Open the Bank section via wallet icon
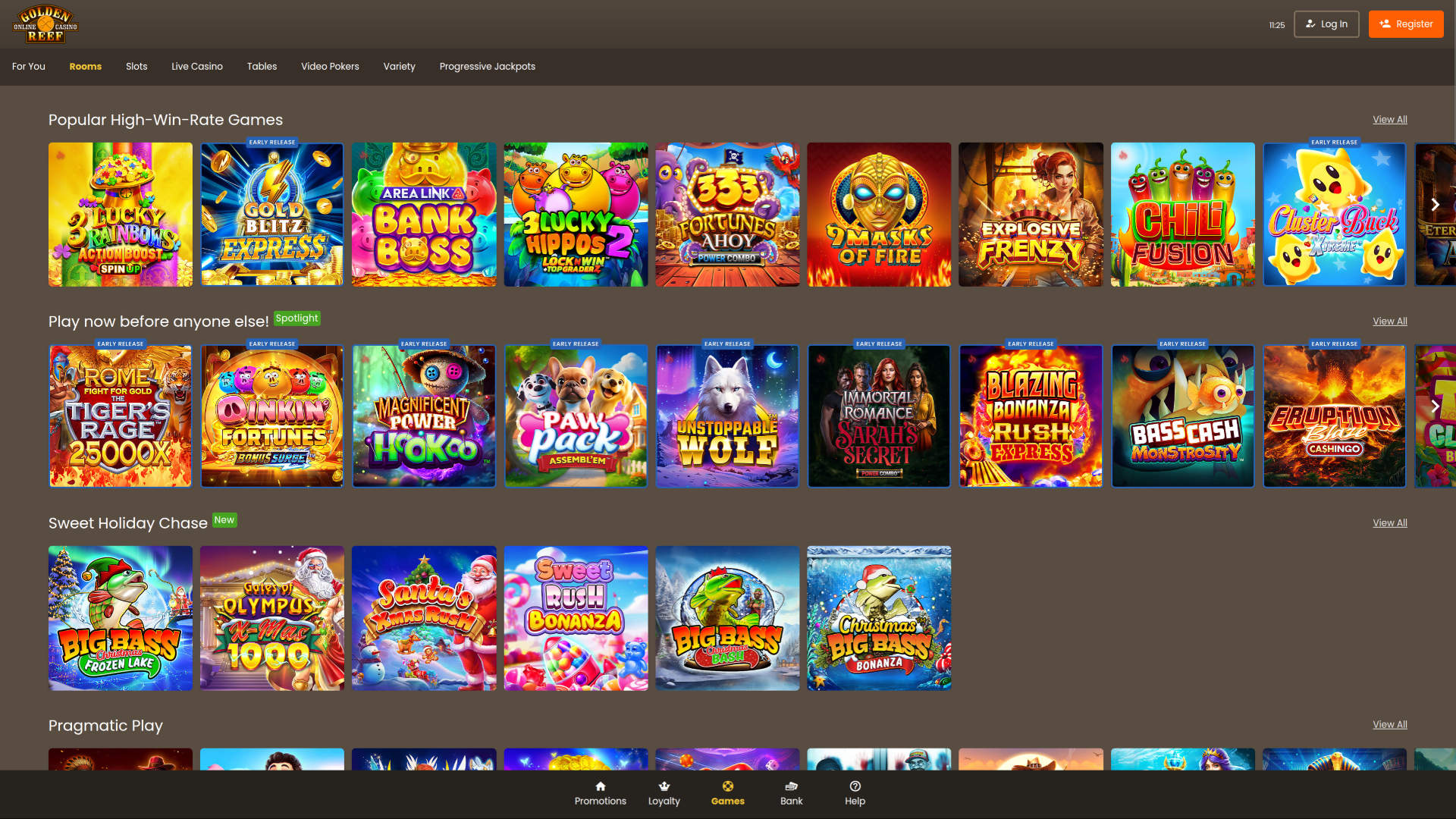1456x819 pixels. 791,793
